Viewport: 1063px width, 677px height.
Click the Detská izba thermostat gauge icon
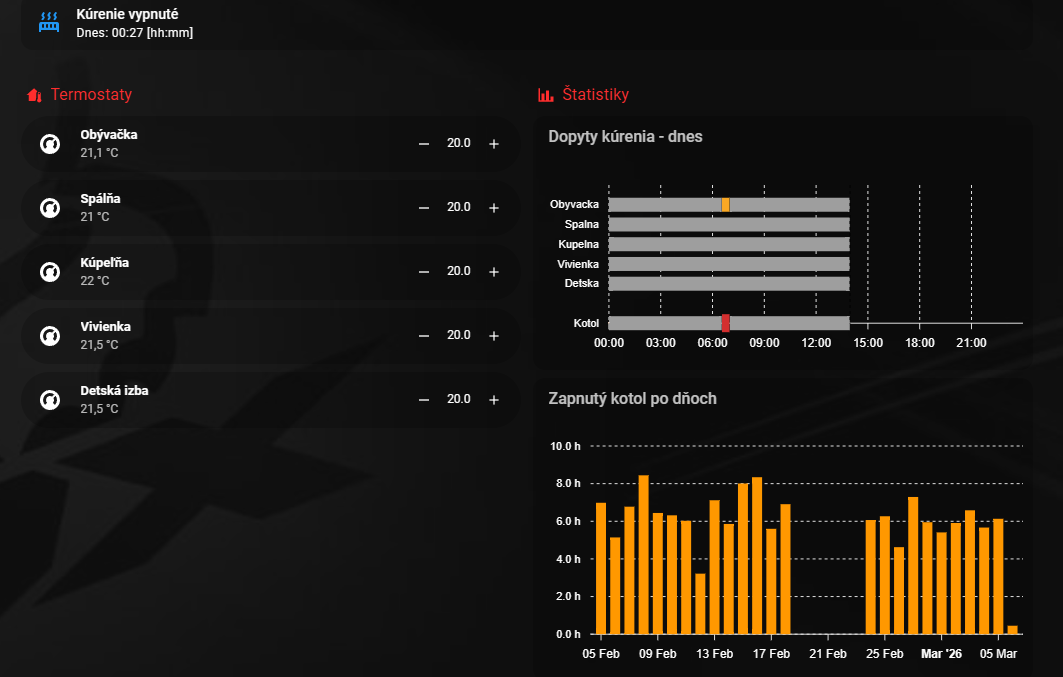coord(49,400)
